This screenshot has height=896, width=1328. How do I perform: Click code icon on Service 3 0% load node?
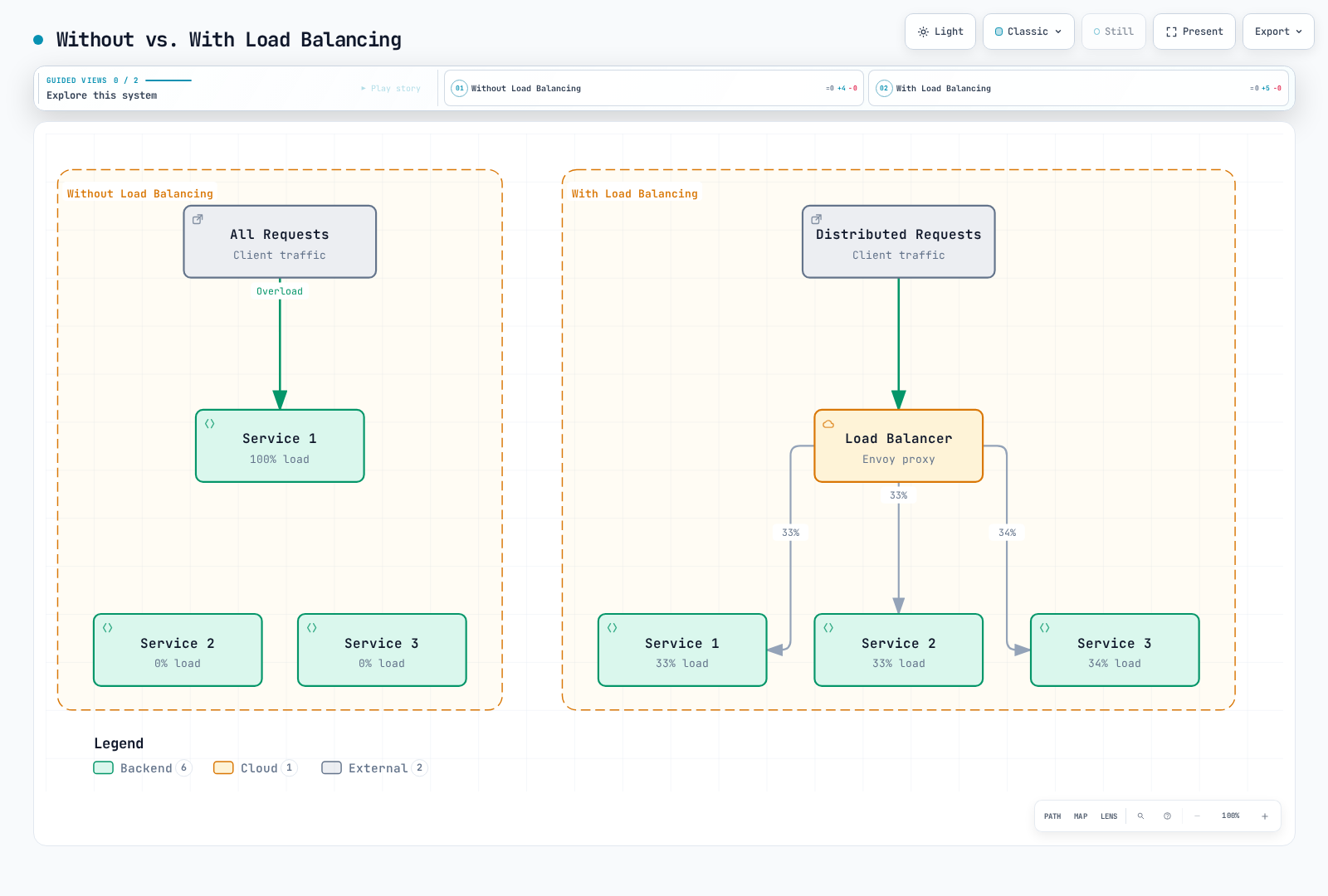[312, 628]
